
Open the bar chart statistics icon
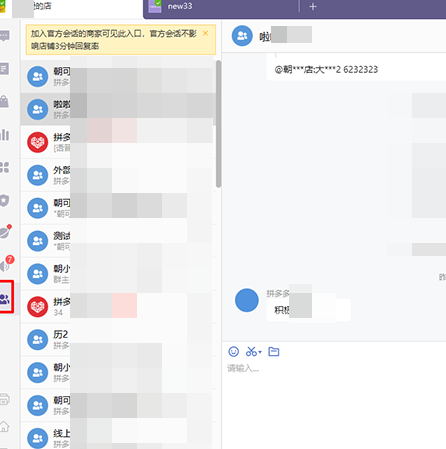click(4, 134)
